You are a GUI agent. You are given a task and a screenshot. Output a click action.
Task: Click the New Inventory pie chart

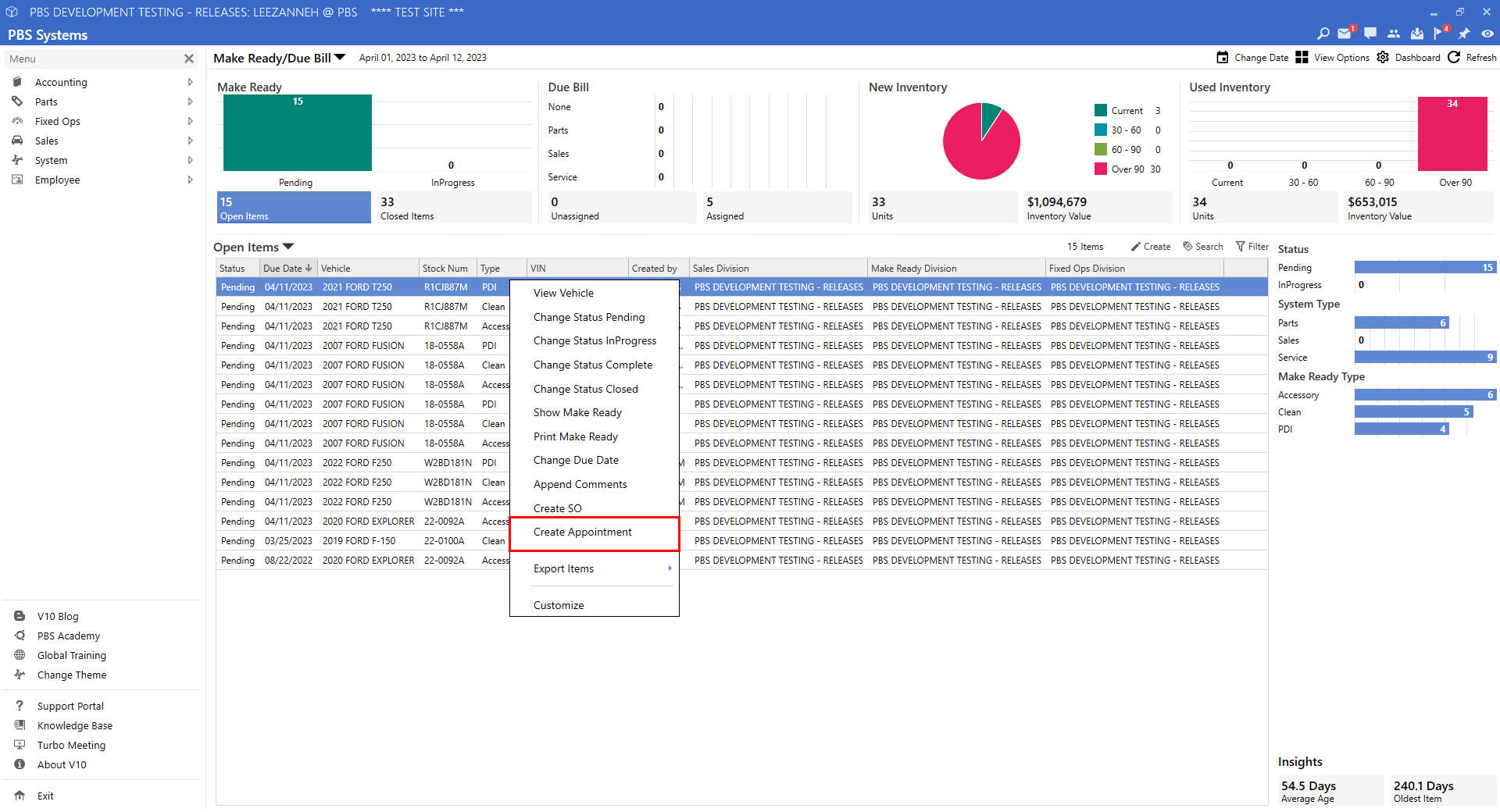tap(981, 141)
